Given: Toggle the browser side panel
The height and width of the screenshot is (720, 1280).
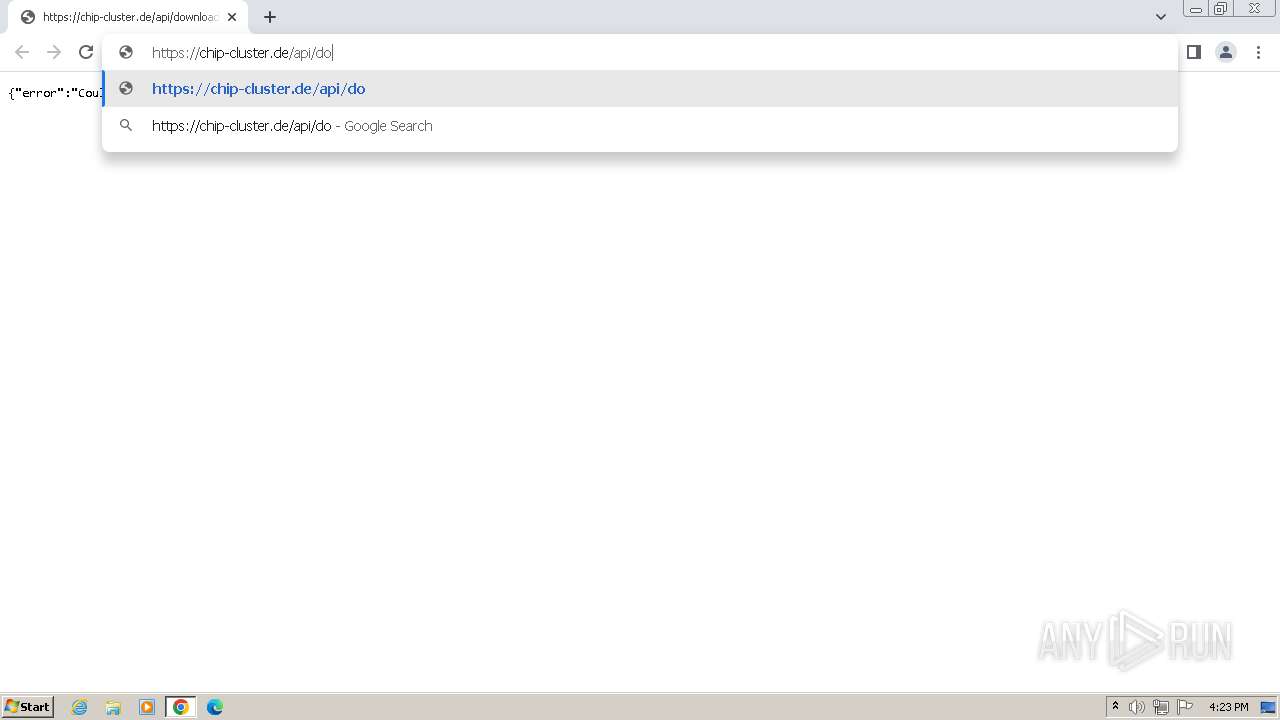Looking at the screenshot, I should click(1193, 52).
